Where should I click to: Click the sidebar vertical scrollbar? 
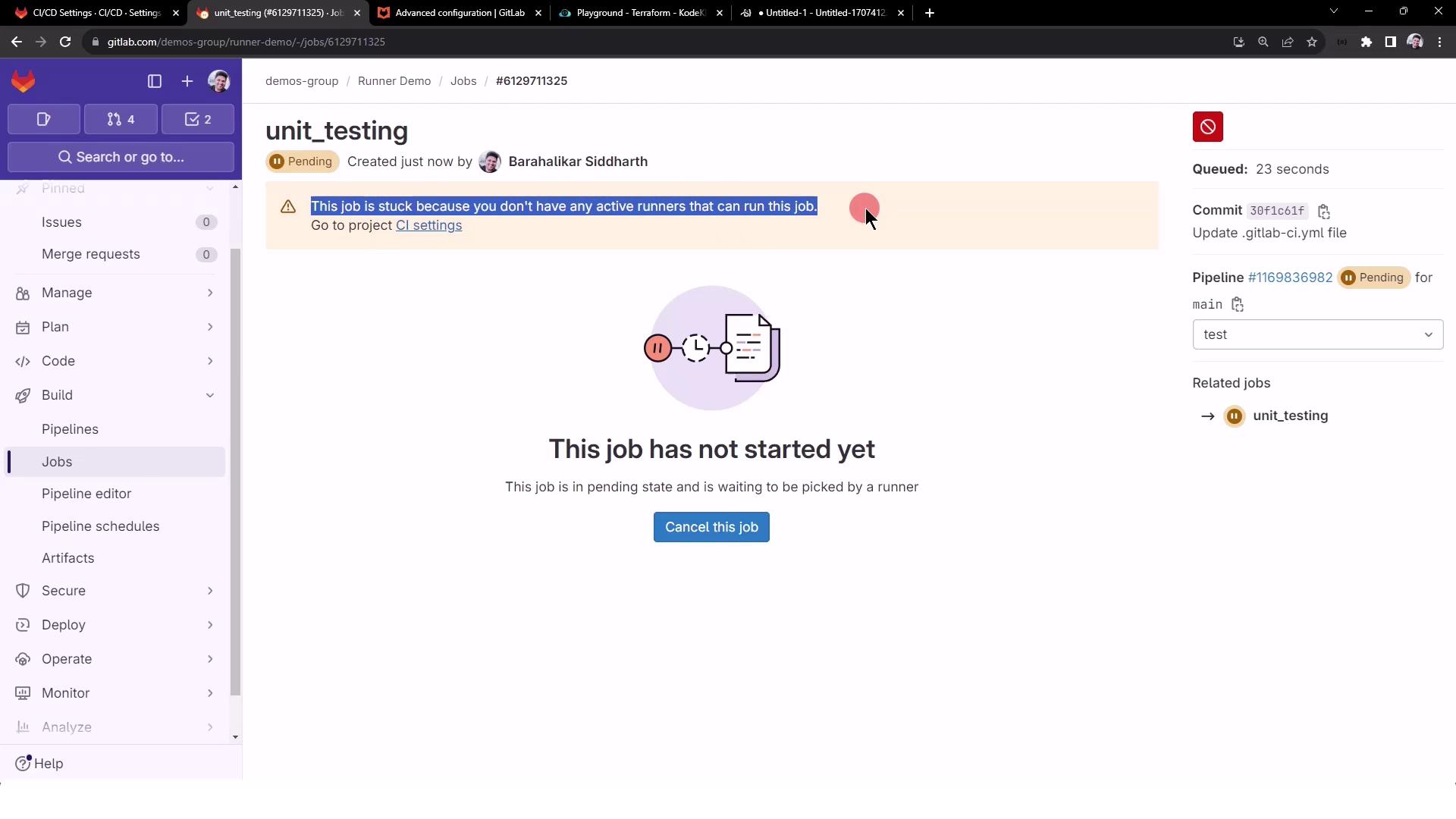click(235, 470)
